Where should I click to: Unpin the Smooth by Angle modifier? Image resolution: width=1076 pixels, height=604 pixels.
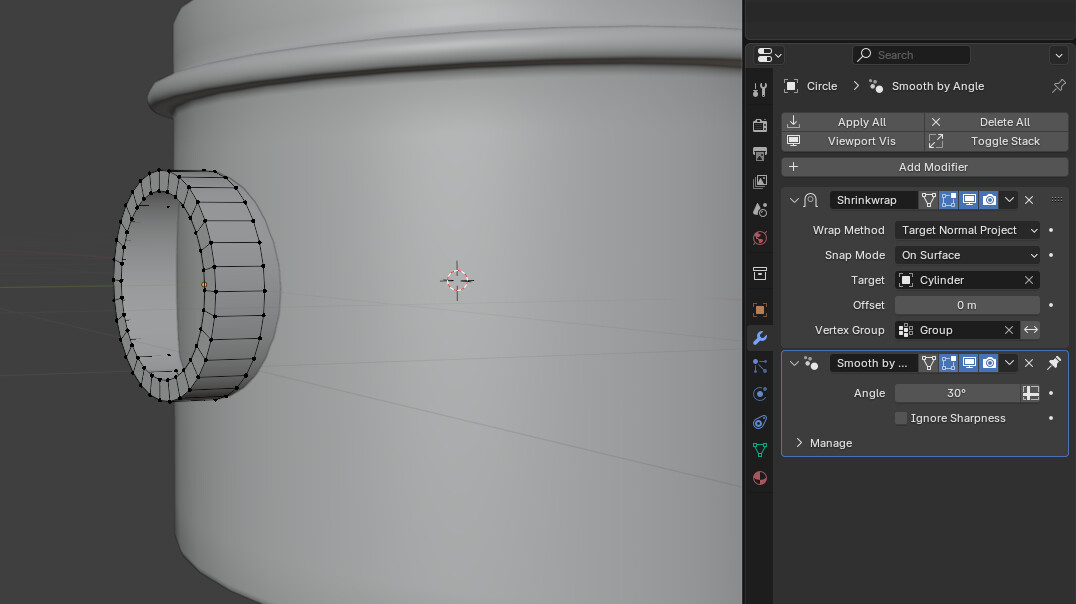1054,363
